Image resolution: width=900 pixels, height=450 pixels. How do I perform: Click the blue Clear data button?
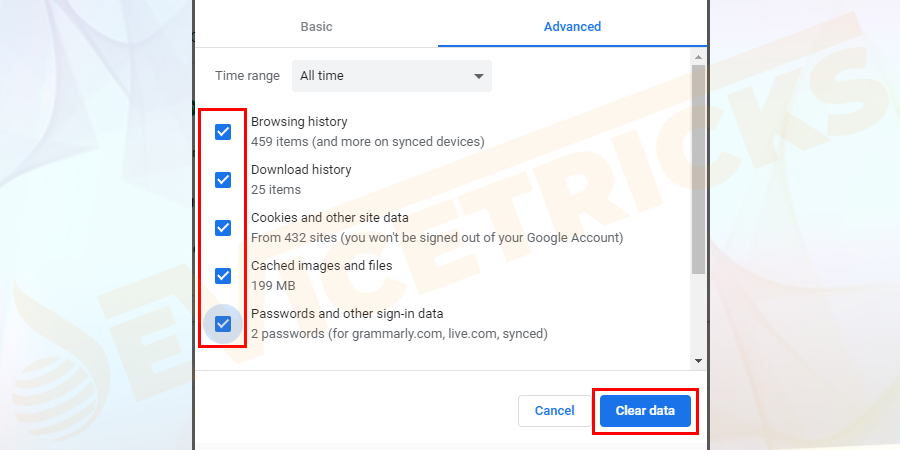coord(645,411)
